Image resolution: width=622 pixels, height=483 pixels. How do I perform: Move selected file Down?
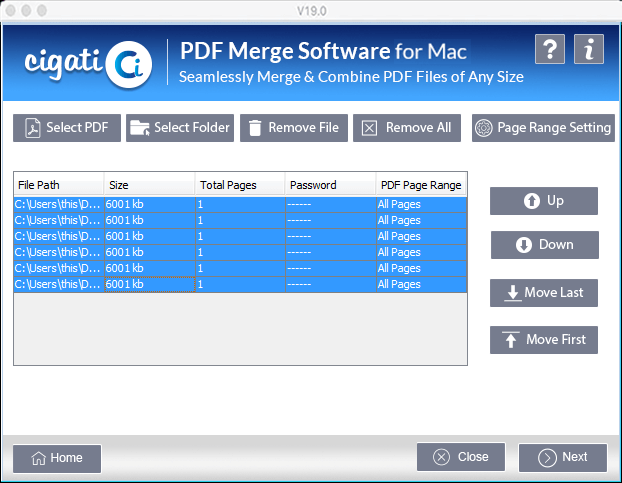(545, 245)
